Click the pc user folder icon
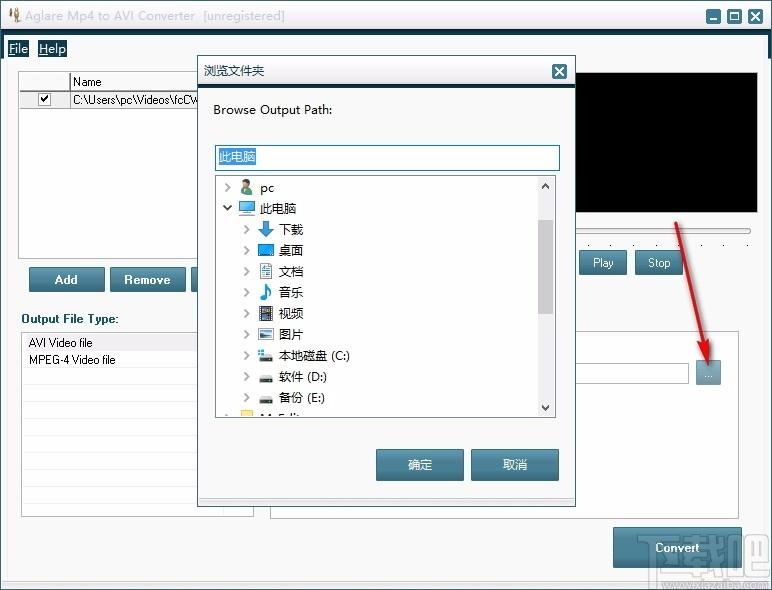Viewport: 772px width, 590px height. 247,188
